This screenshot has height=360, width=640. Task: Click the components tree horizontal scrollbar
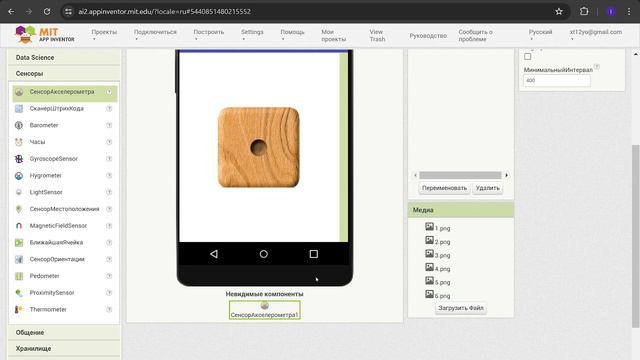(460, 175)
